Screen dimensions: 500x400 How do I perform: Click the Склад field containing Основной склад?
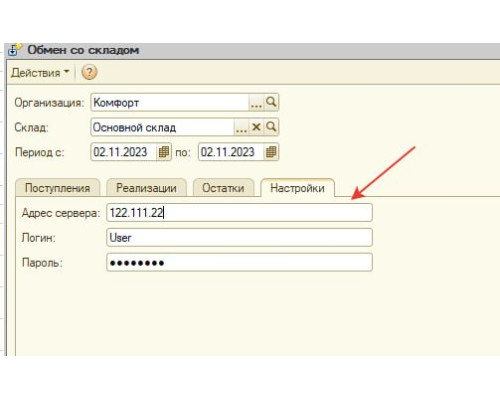pyautogui.click(x=162, y=127)
